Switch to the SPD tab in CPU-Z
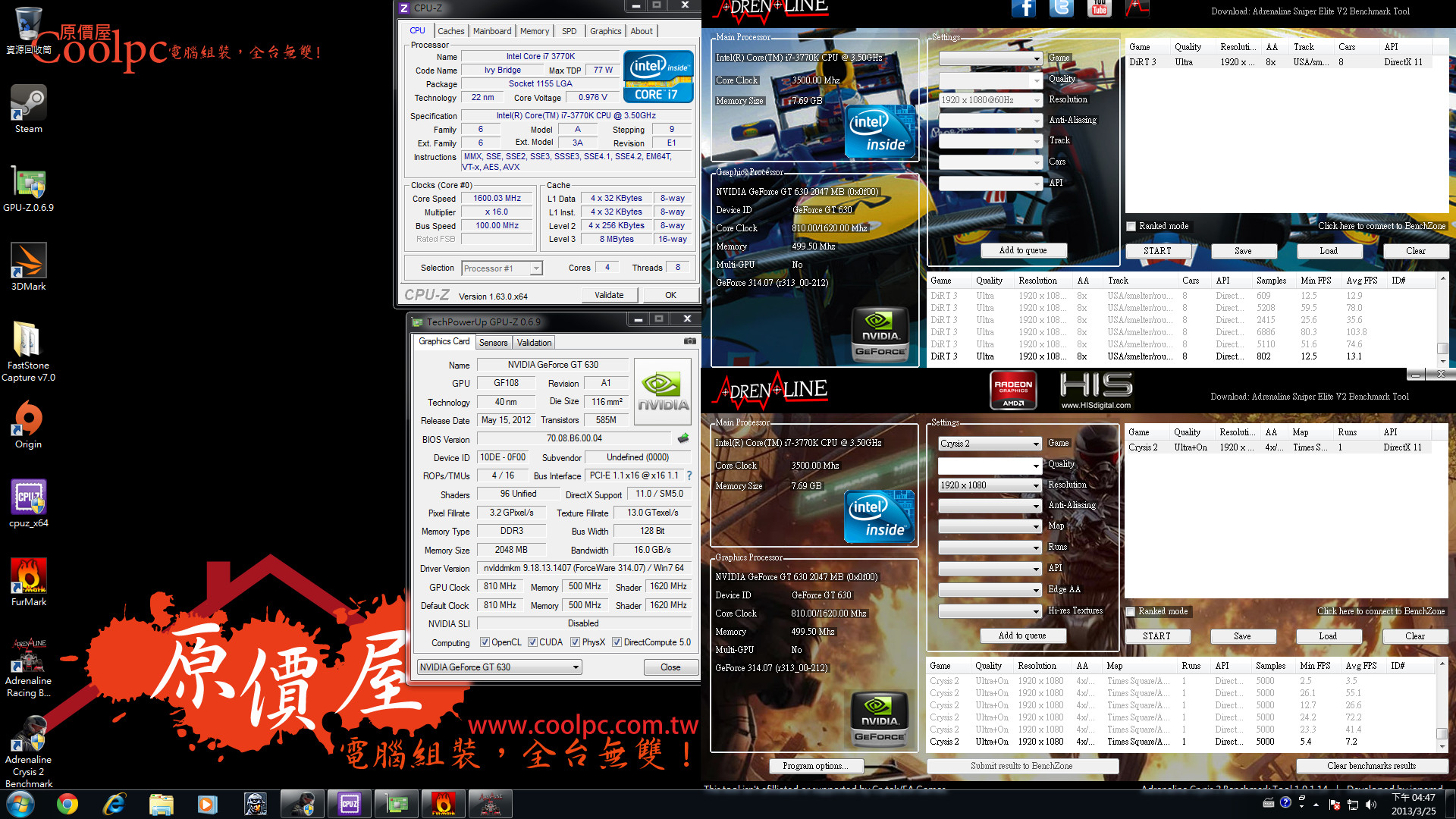 click(x=570, y=31)
